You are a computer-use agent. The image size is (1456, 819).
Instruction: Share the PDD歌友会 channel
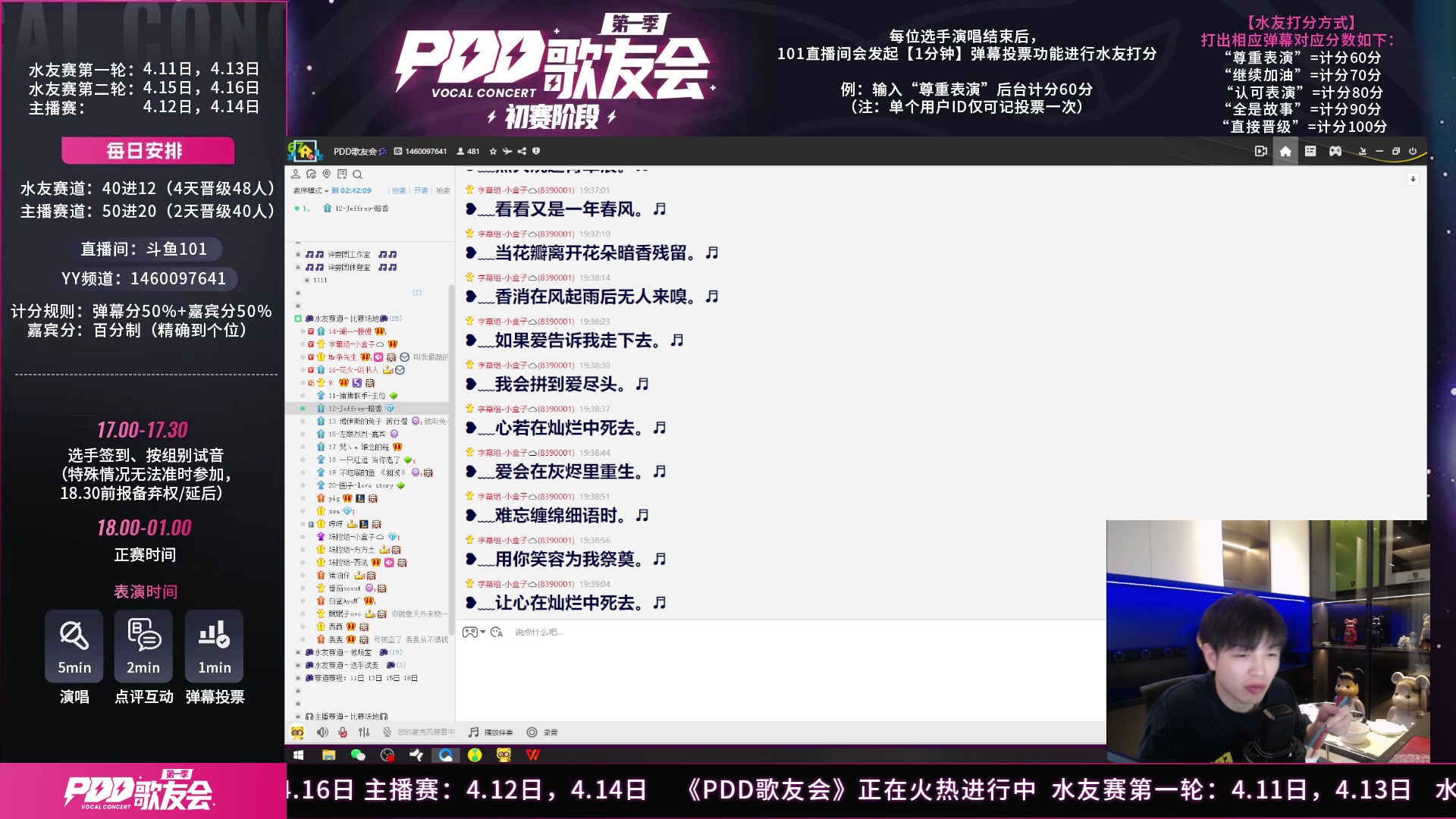pos(522,151)
